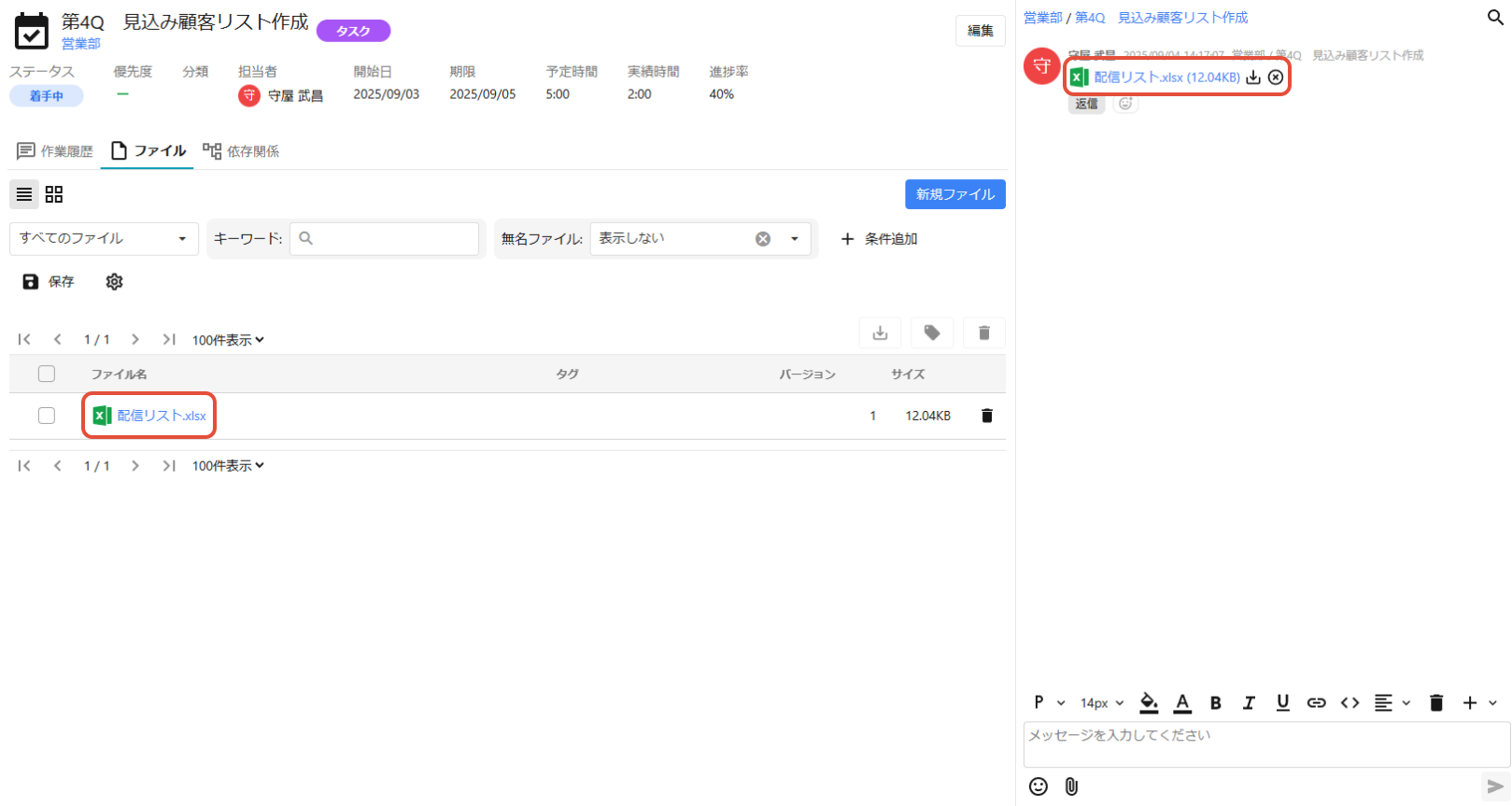Screen dimensions: 1512x806
Task: Go to next page in top pagination
Action: coord(135,339)
